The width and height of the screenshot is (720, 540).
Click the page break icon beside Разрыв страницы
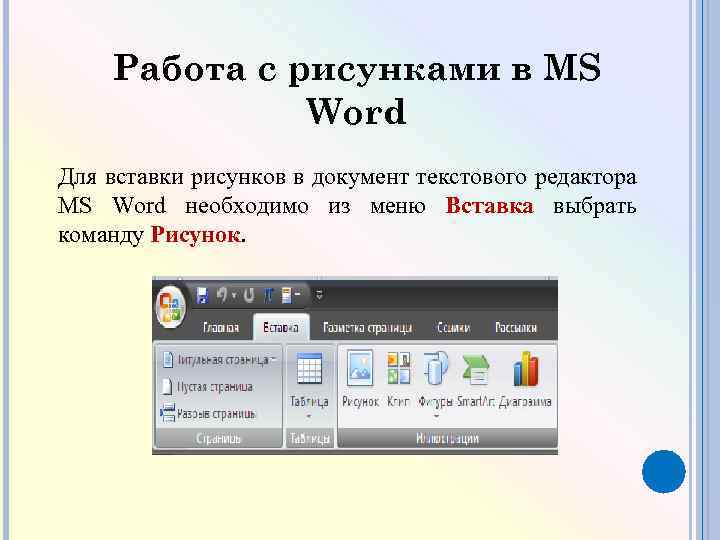pos(168,413)
